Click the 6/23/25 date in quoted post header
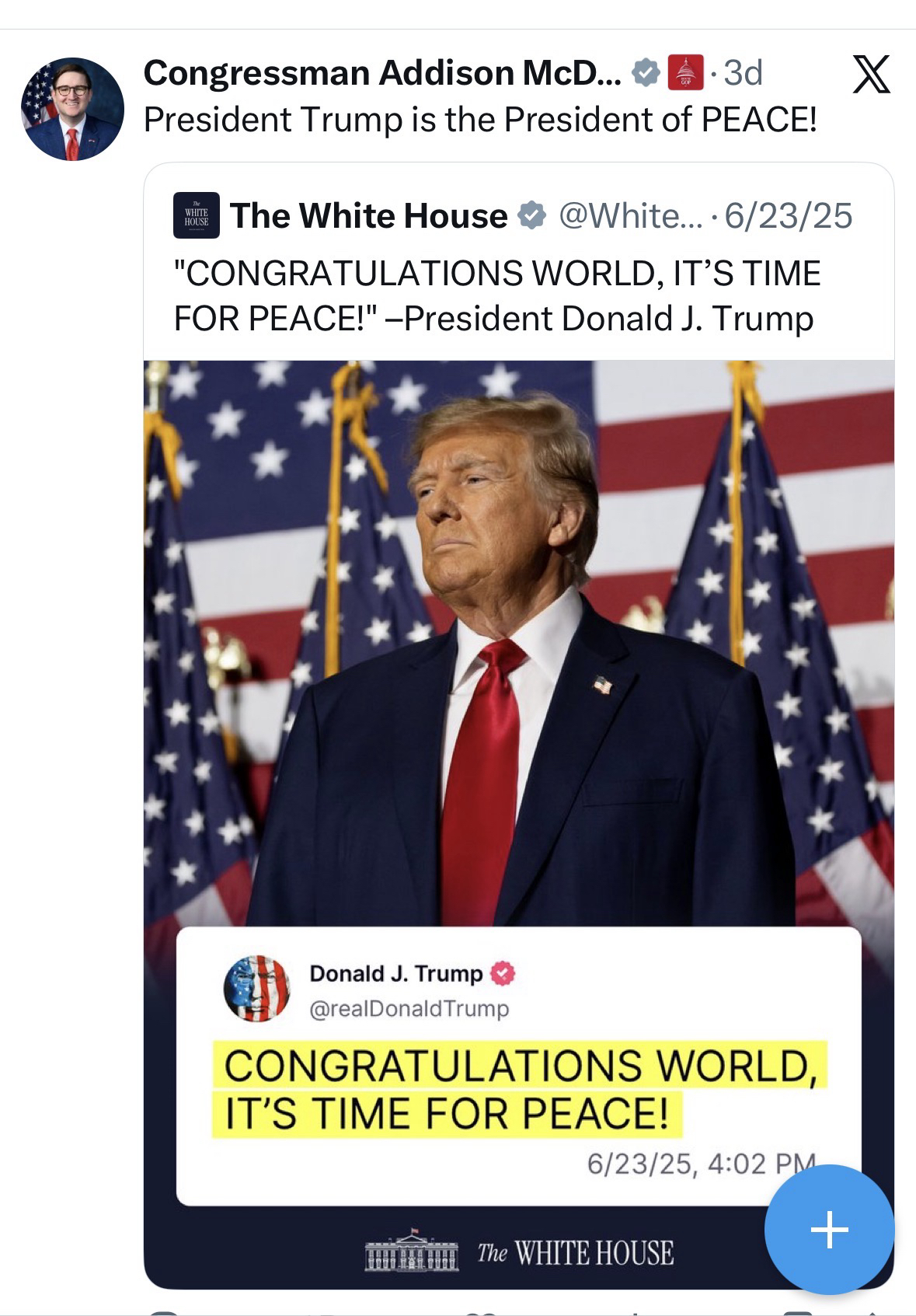 point(788,215)
